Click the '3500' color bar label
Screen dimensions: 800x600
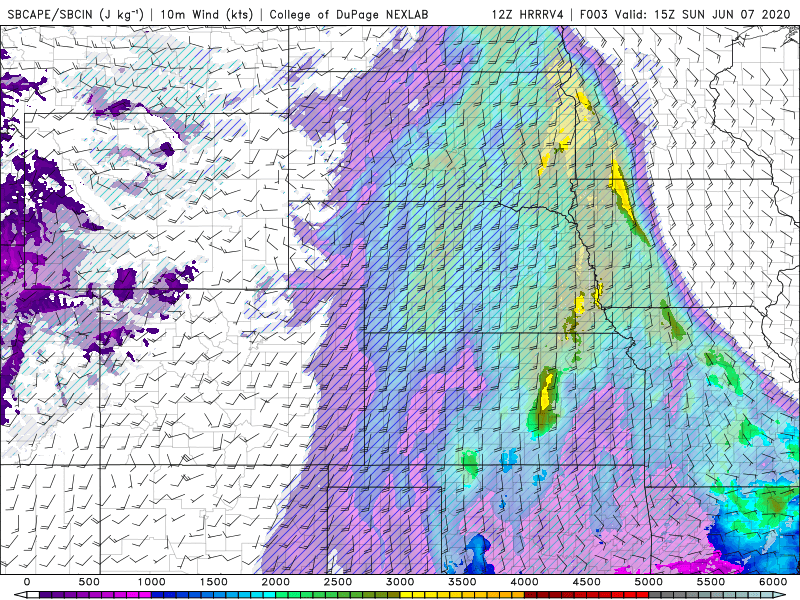[x=463, y=582]
